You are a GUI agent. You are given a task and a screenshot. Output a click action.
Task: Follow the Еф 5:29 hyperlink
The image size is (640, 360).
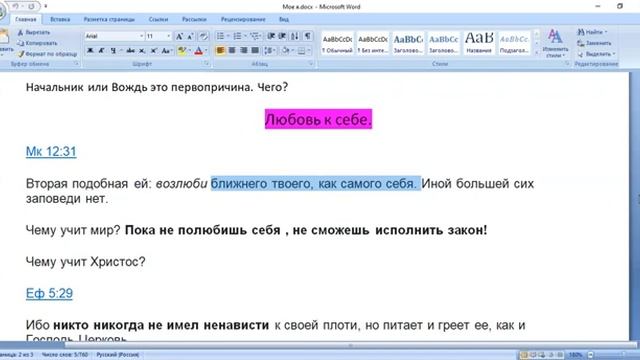click(x=49, y=293)
